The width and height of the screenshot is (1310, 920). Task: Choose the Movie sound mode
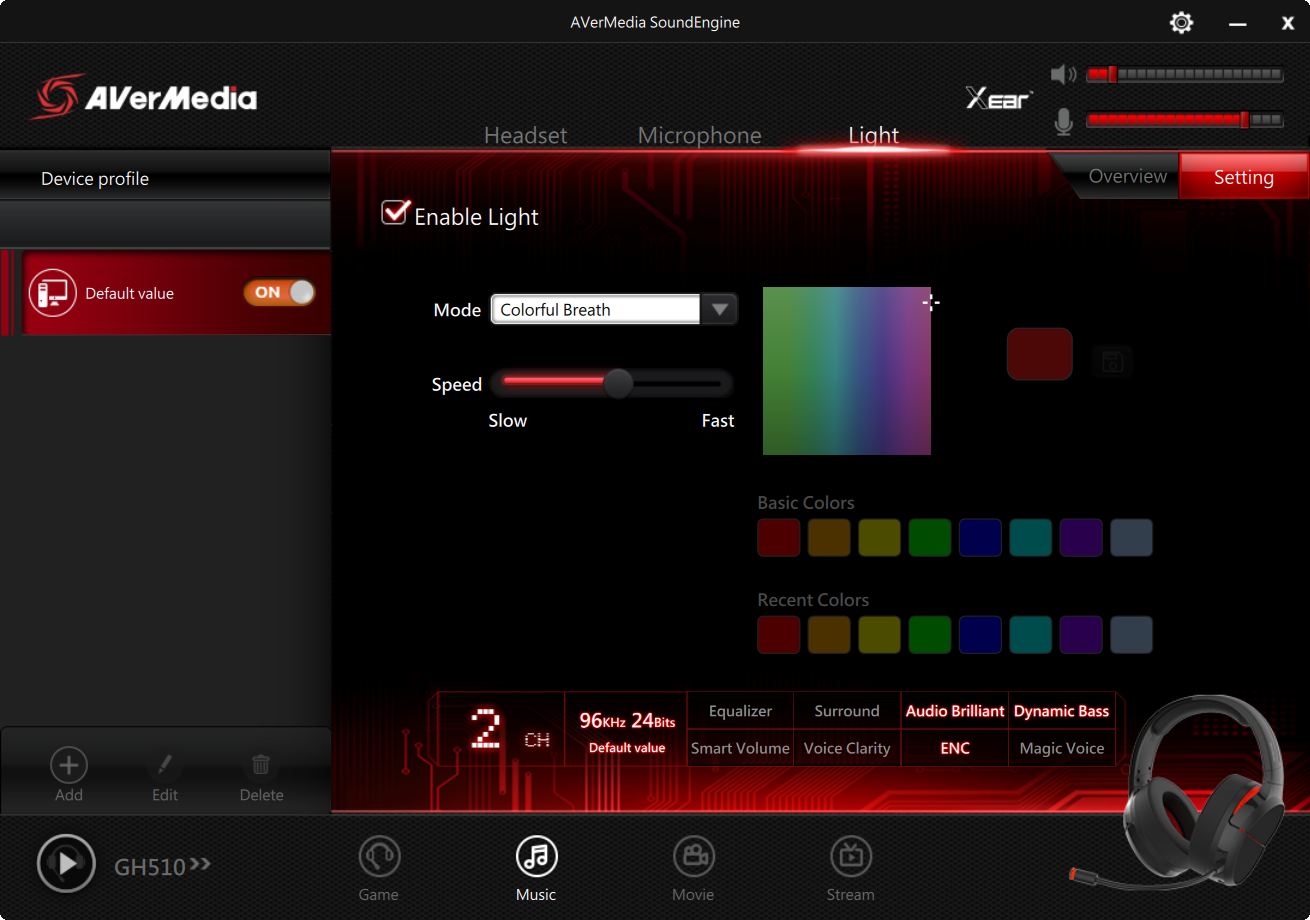[693, 869]
